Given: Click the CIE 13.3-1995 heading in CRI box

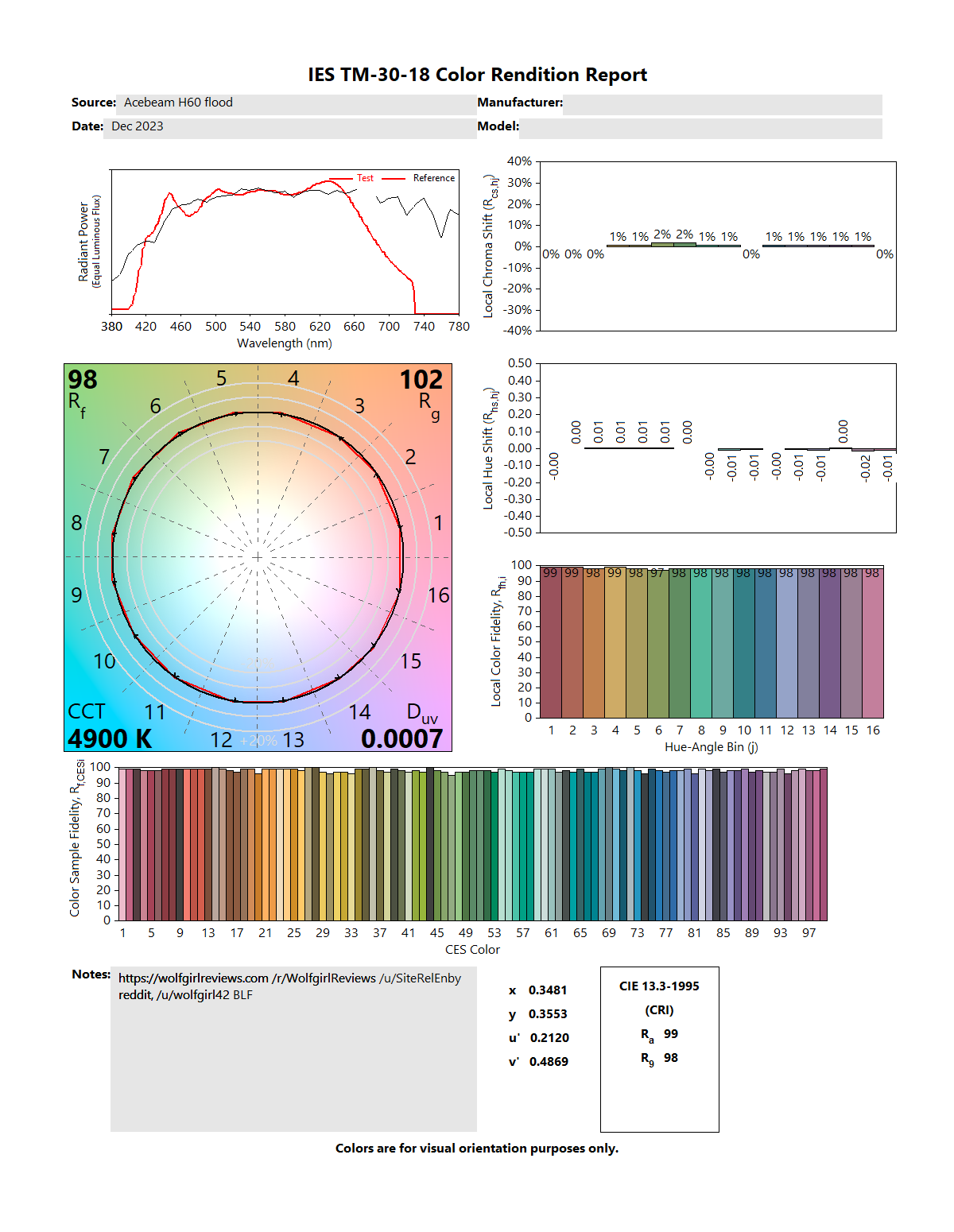Looking at the screenshot, I should (x=659, y=986).
